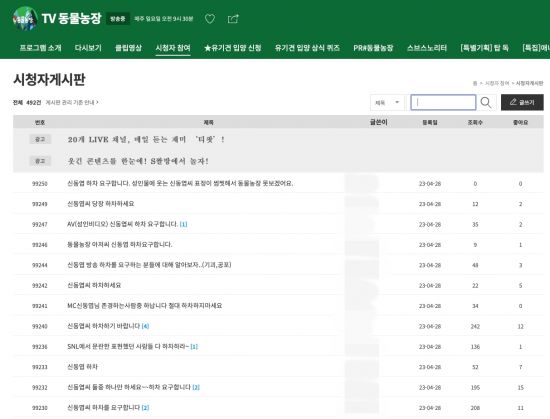Open post 99233 신동엽 하차
This screenshot has width=550, height=419.
[82, 367]
